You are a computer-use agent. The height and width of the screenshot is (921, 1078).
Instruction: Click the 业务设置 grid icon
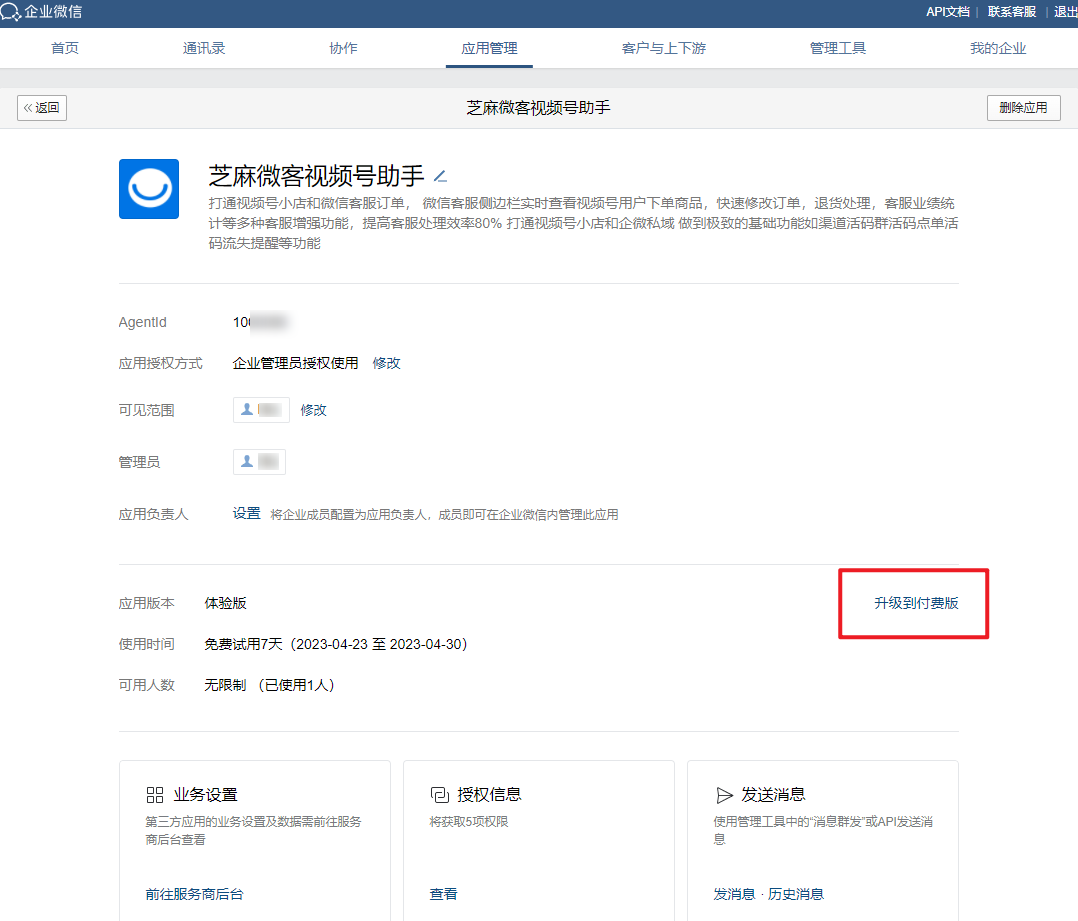(x=155, y=795)
